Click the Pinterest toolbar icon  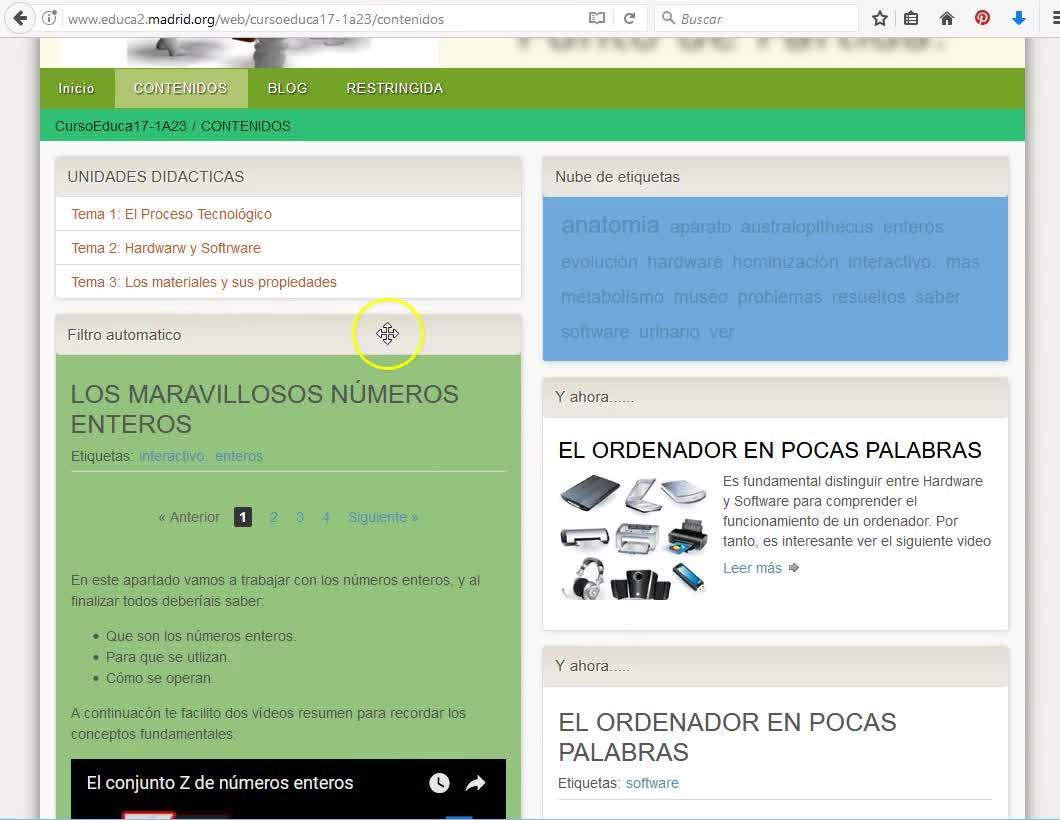(982, 18)
